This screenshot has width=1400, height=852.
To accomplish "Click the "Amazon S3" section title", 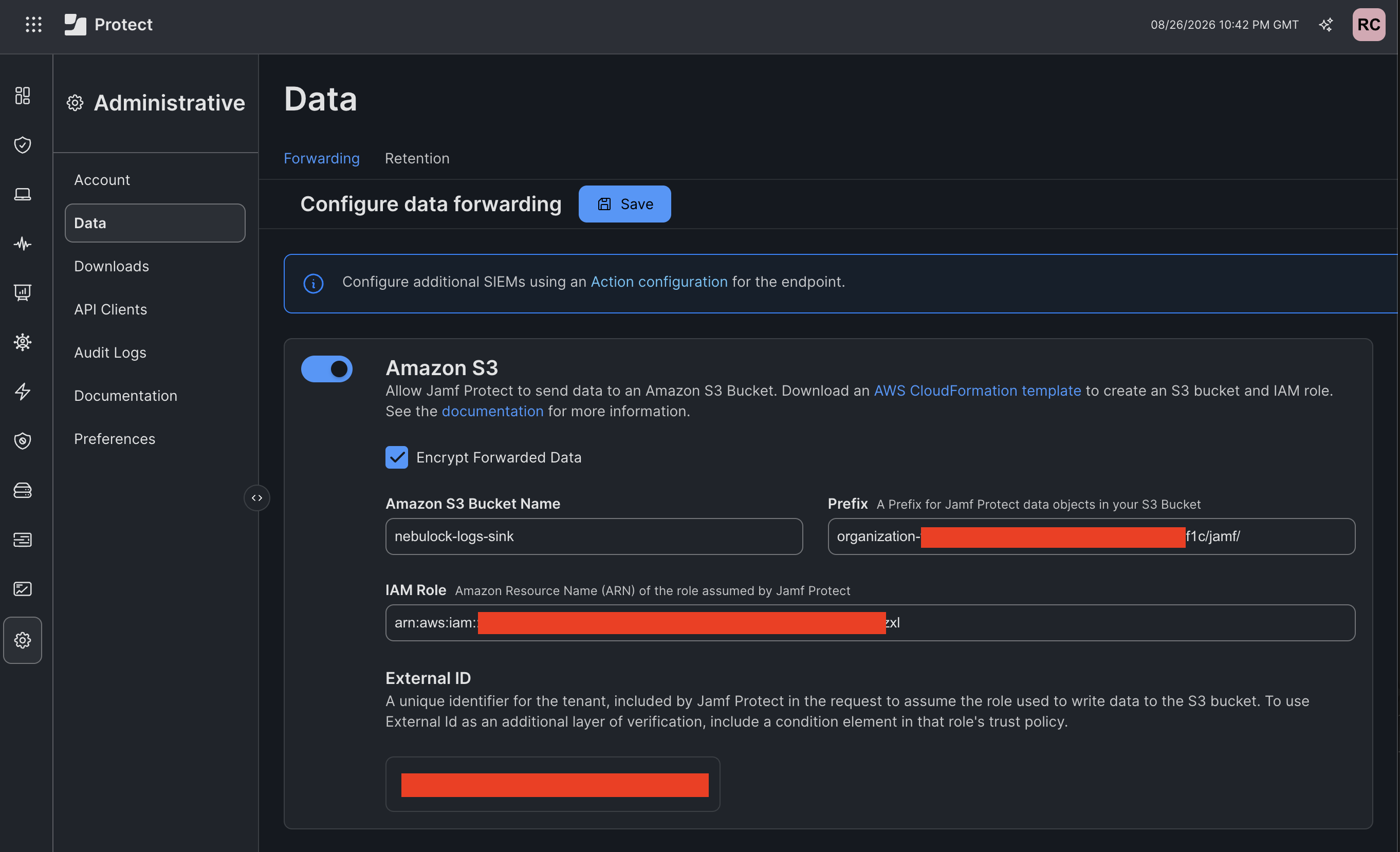I will (x=441, y=368).
